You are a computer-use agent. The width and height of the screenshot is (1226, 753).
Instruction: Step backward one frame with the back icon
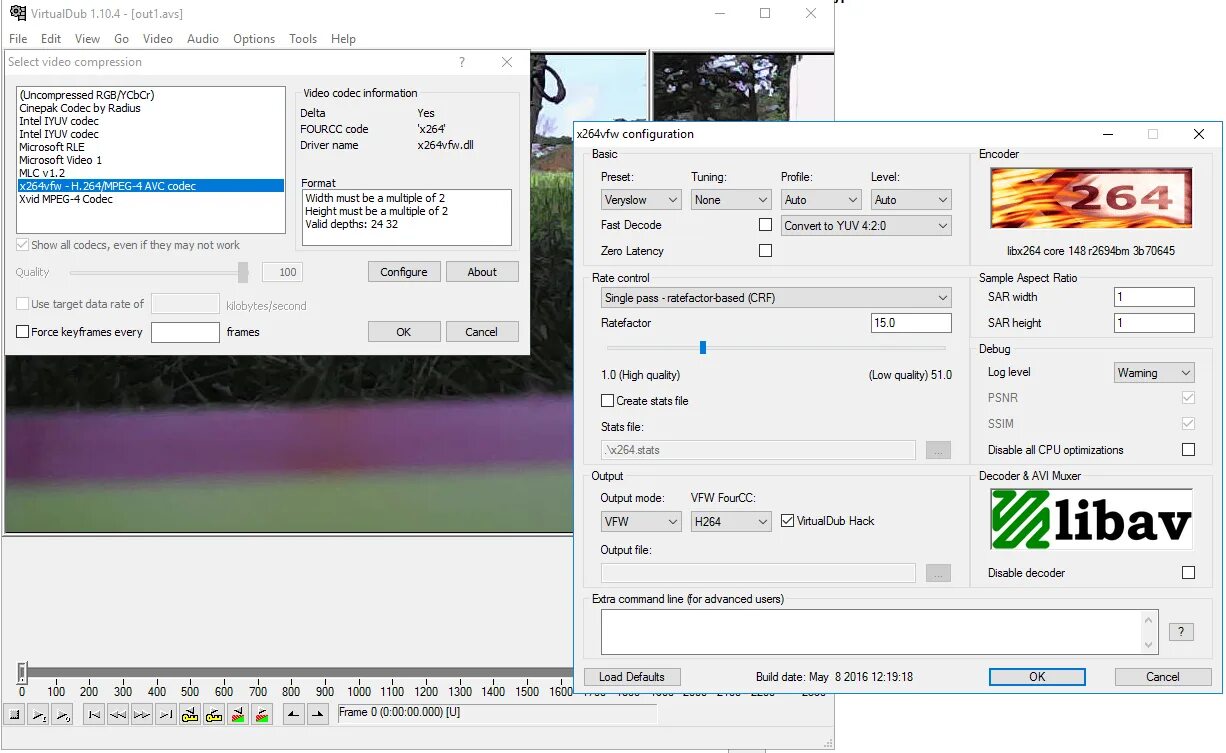(118, 714)
